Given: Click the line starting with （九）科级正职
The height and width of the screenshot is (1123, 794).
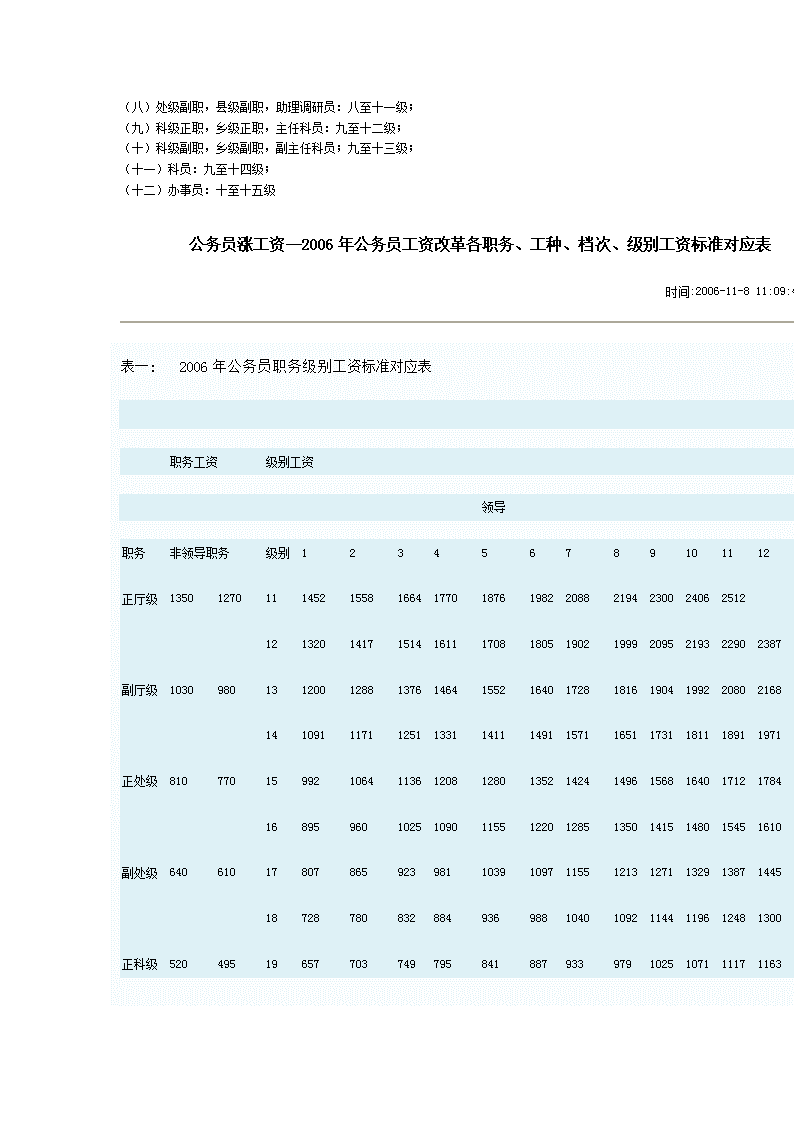Looking at the screenshot, I should point(262,128).
